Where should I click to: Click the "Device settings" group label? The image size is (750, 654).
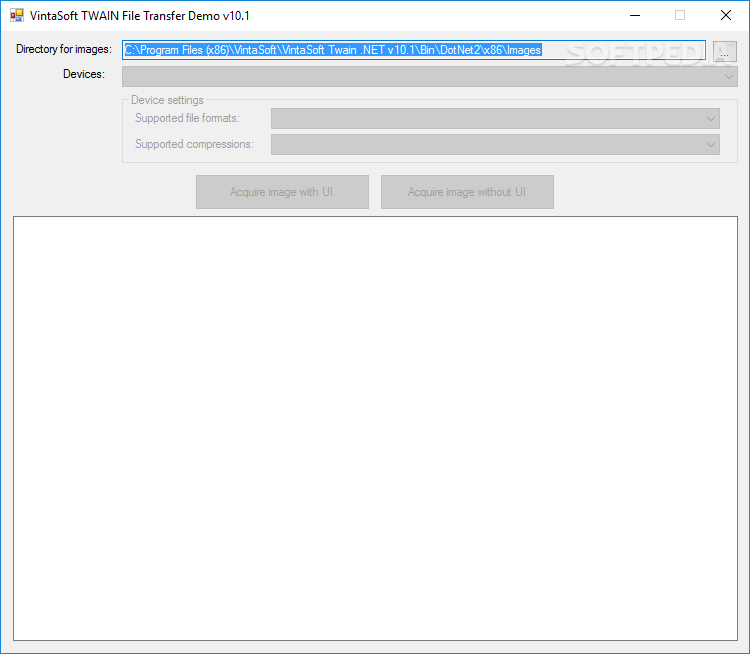167,100
